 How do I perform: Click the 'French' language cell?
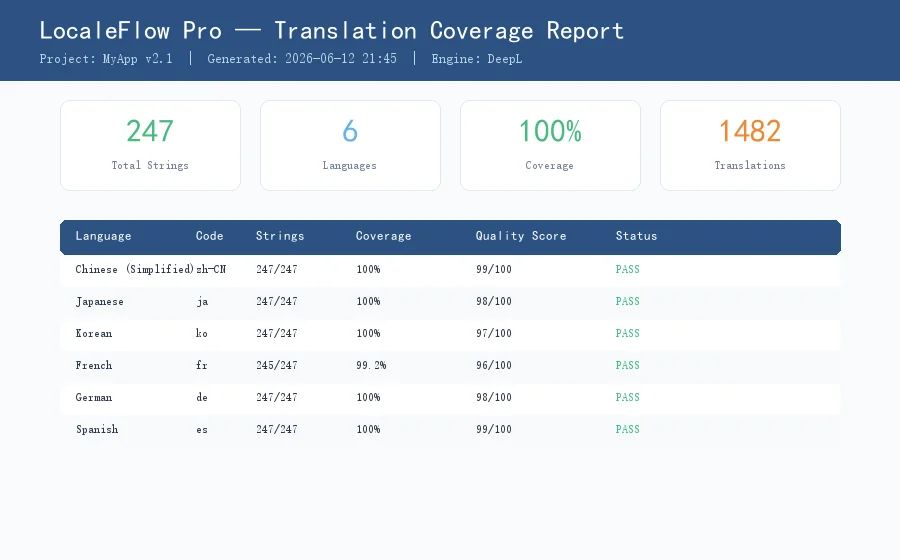click(94, 365)
